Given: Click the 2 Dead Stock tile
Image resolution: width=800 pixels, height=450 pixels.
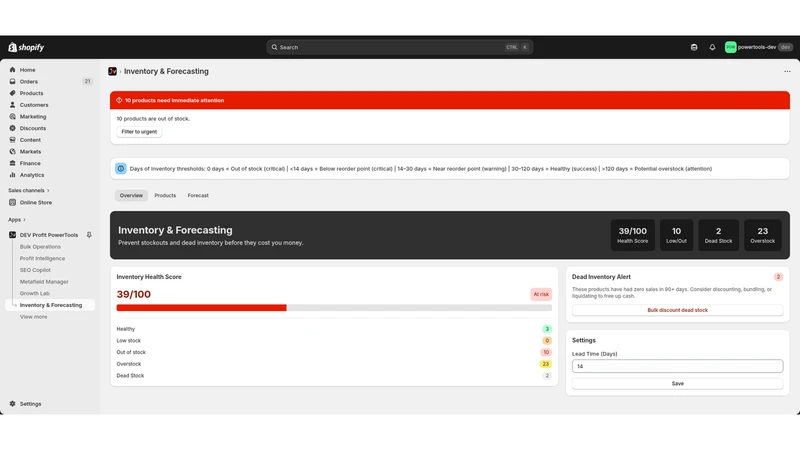Looking at the screenshot, I should pos(718,235).
